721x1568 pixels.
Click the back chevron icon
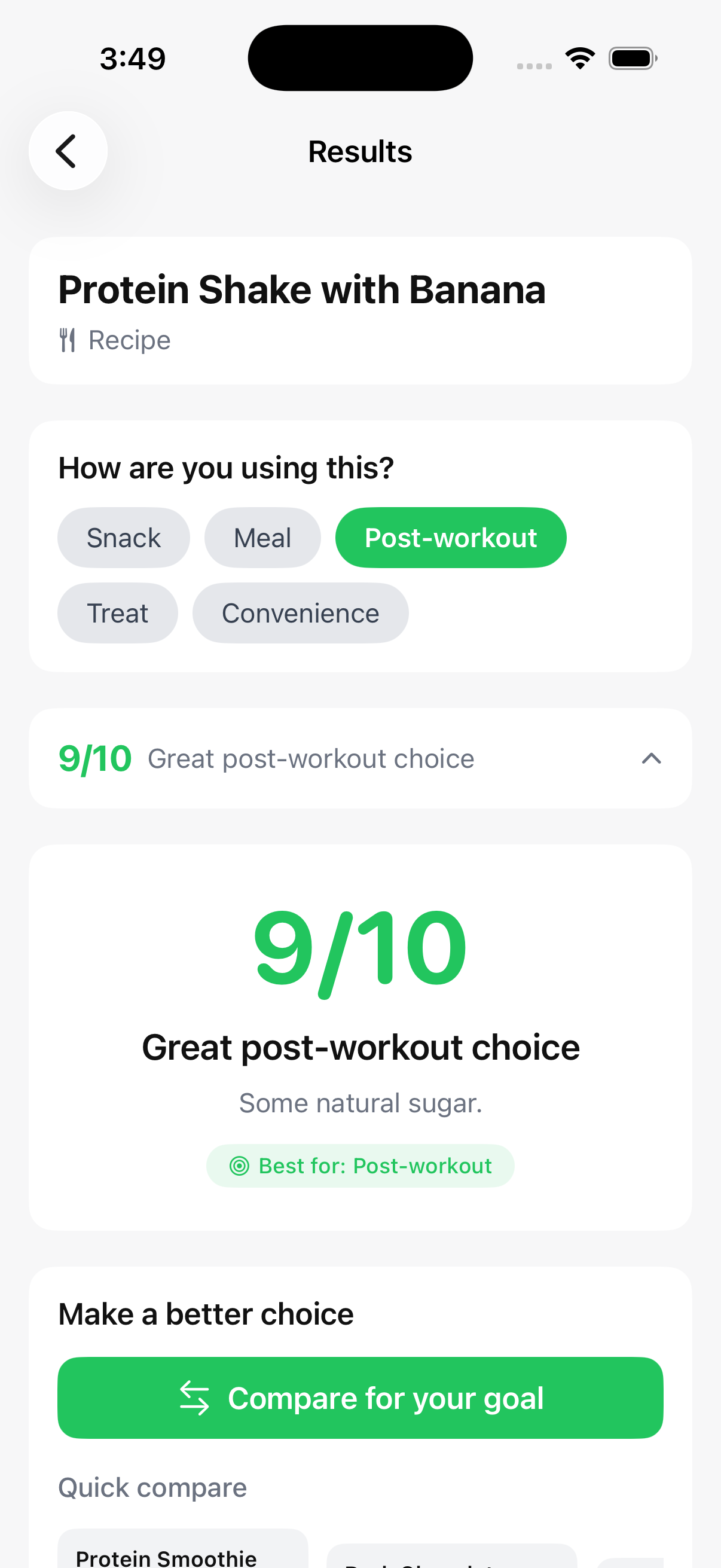click(67, 150)
